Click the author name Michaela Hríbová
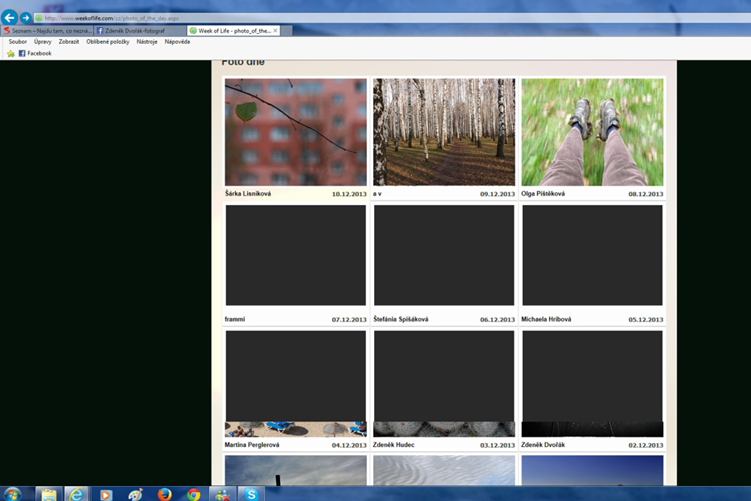 [x=546, y=319]
